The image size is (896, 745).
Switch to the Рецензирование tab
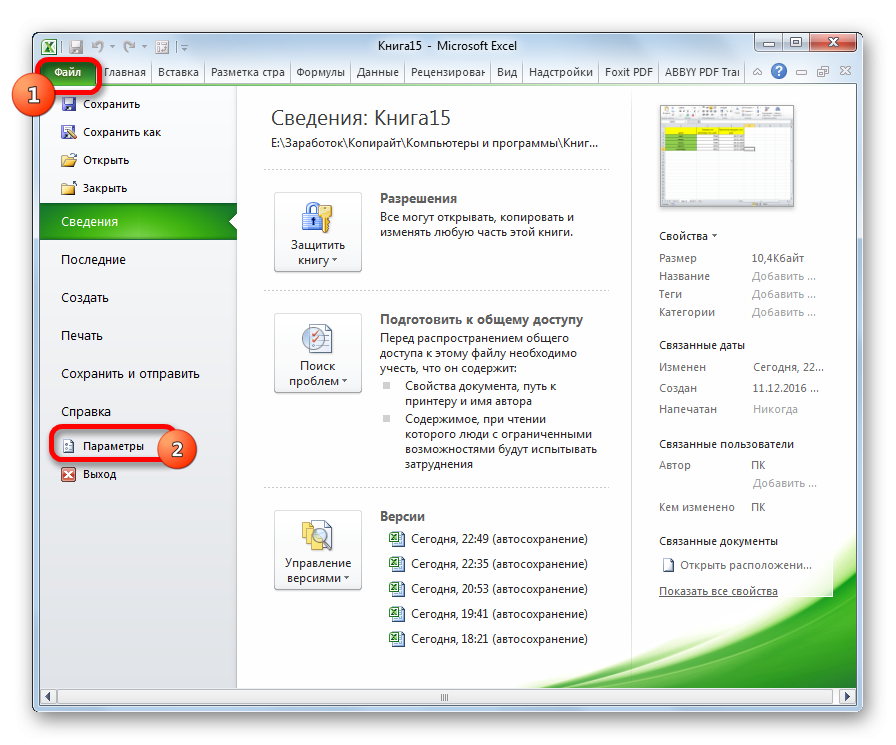tap(448, 72)
